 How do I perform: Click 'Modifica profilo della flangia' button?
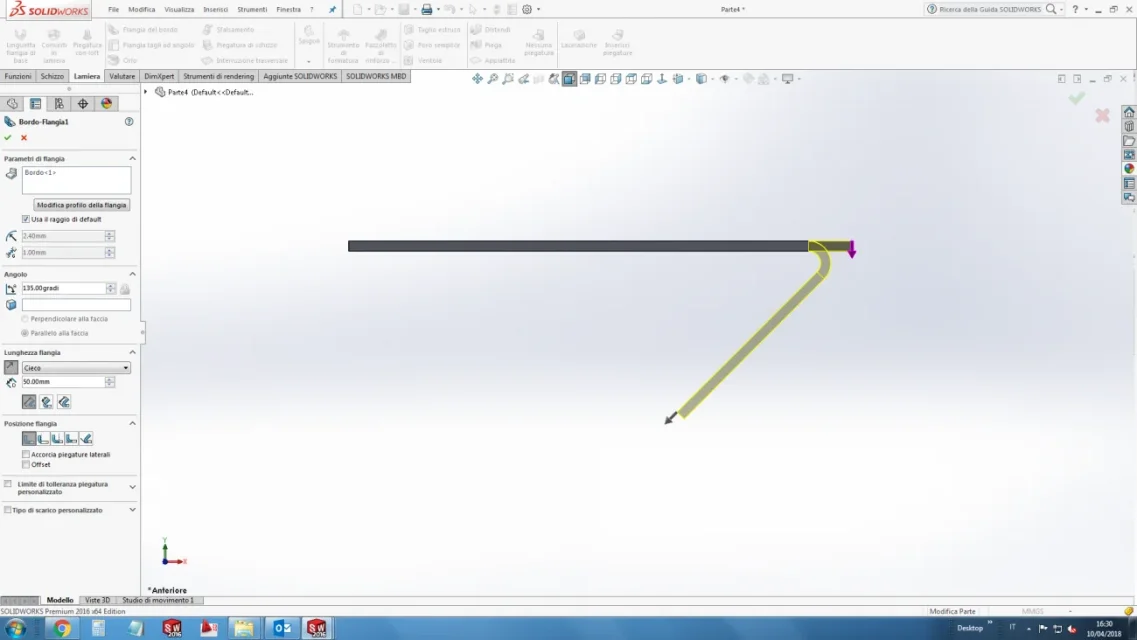tap(82, 205)
